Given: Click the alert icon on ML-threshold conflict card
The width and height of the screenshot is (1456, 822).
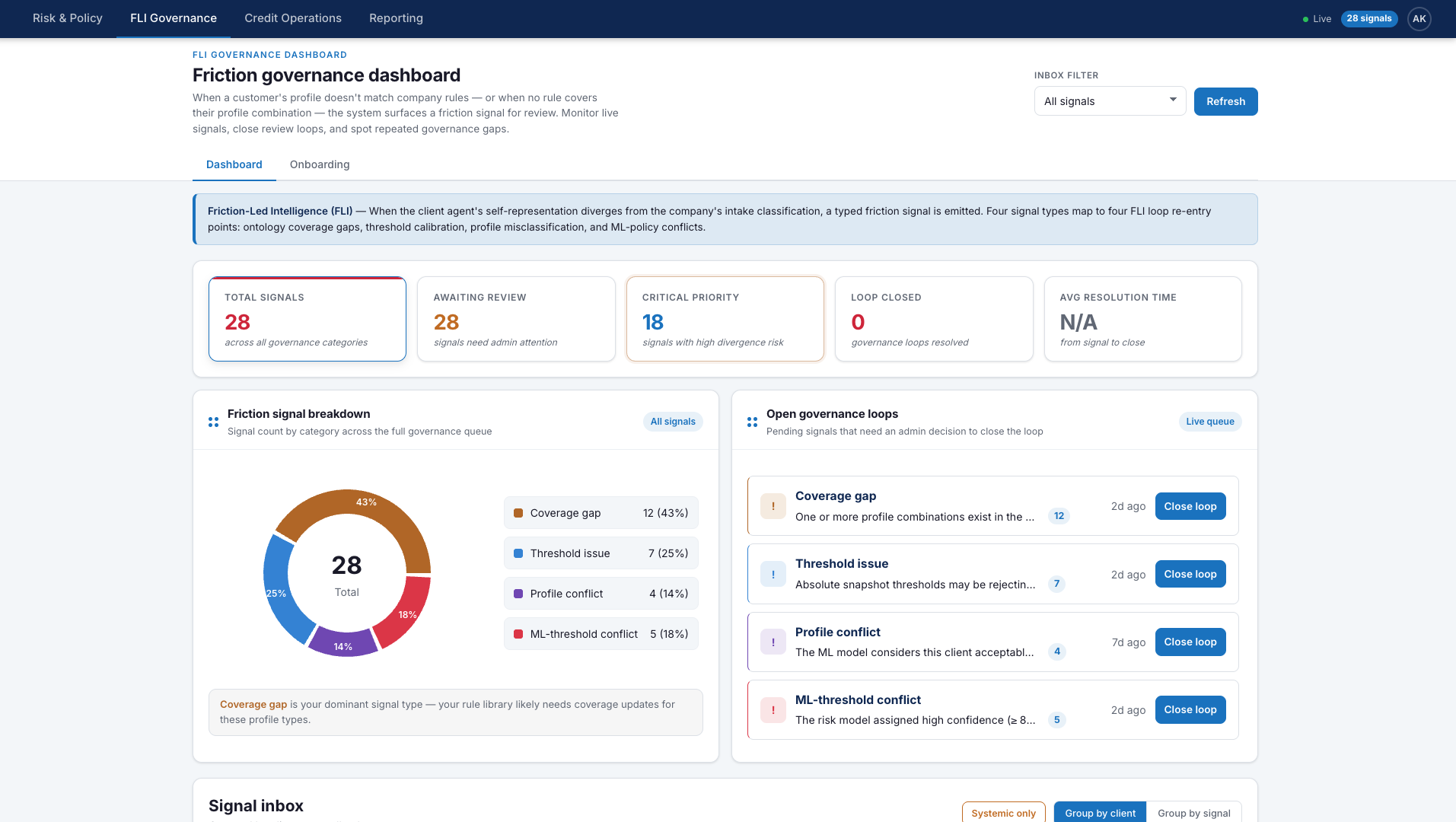Looking at the screenshot, I should pyautogui.click(x=773, y=709).
